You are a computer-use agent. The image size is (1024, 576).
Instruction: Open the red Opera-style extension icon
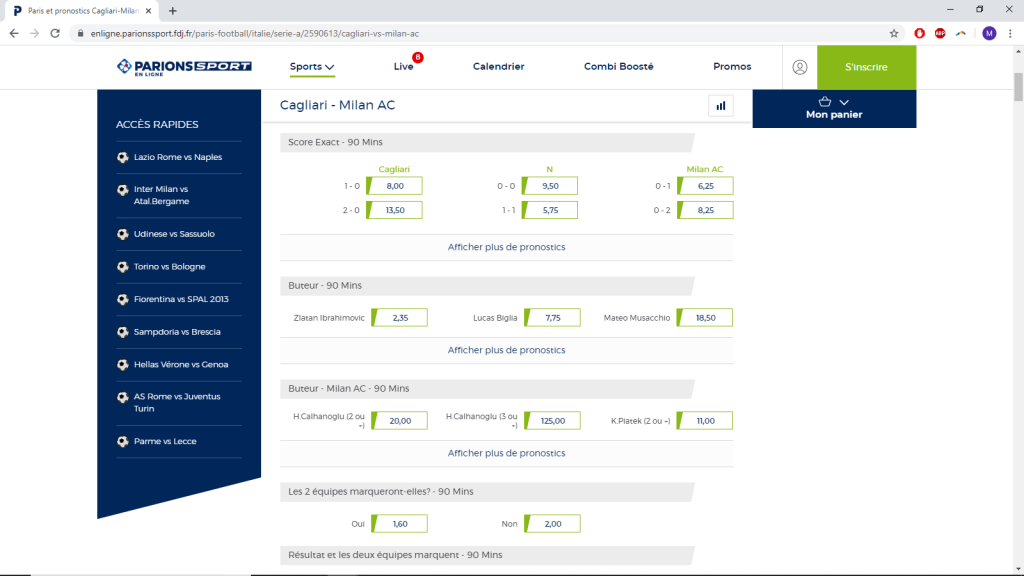click(x=920, y=33)
